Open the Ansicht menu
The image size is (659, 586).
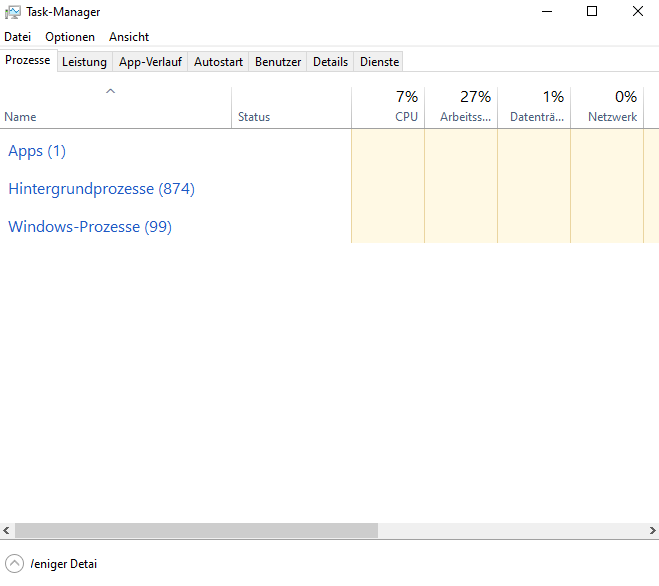(129, 37)
